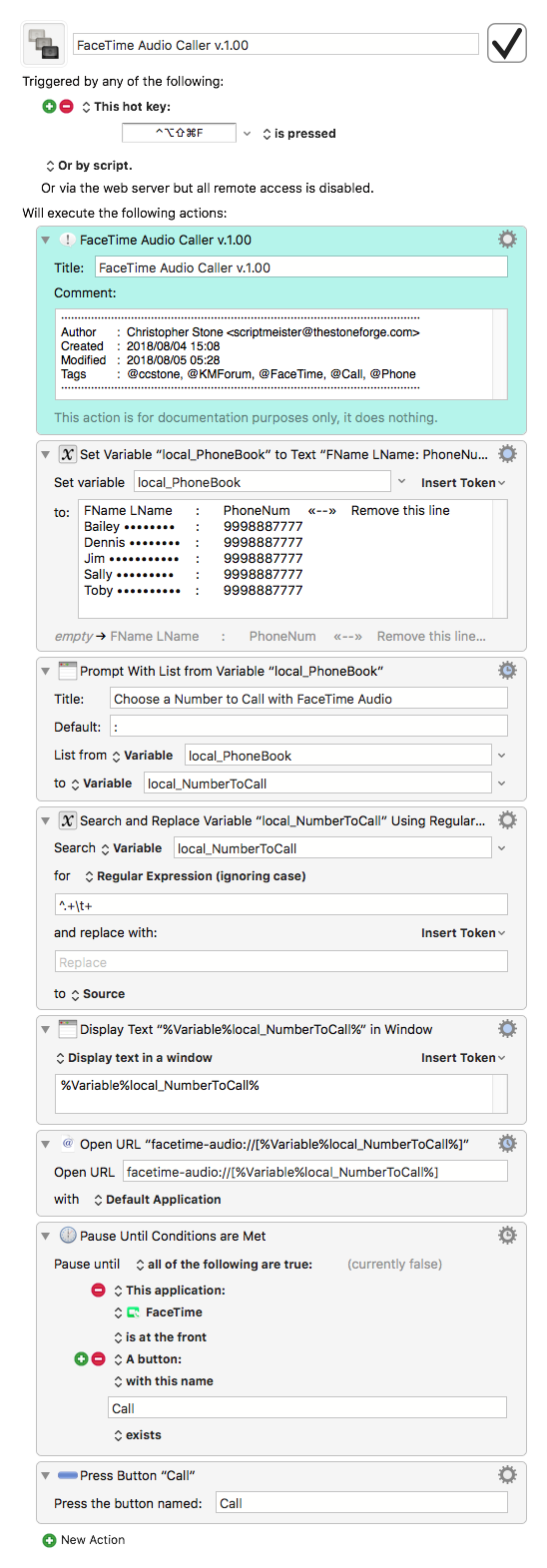Open gear menu of Open URL action

pos(507,1144)
